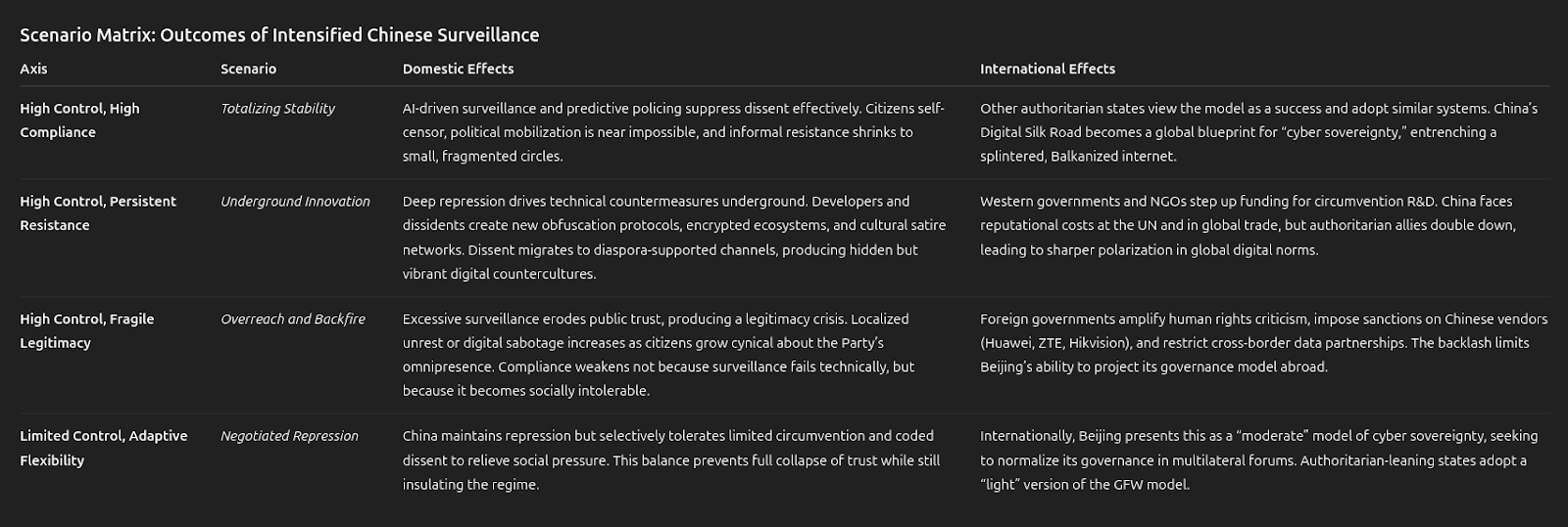Click the International Effects column header
Screen dimensions: 1568x527
tap(1047, 69)
